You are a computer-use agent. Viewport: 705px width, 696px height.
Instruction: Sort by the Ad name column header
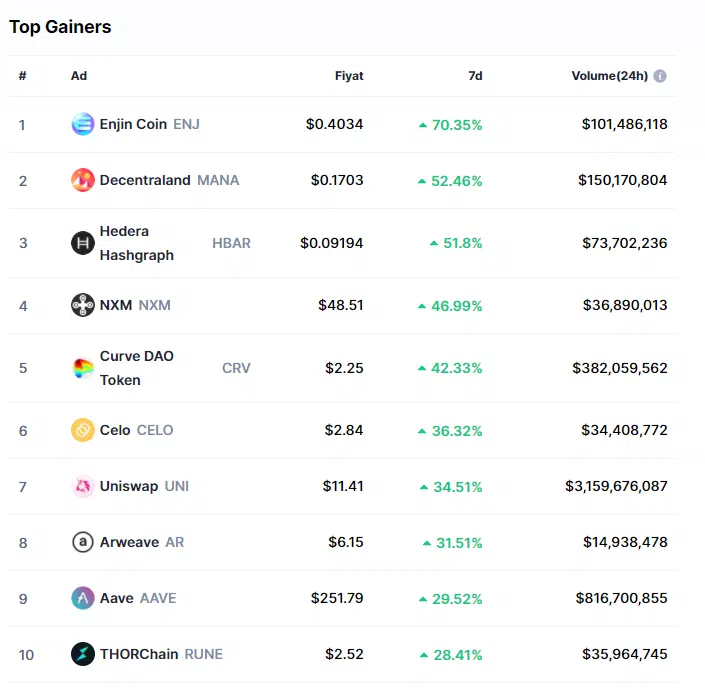79,76
